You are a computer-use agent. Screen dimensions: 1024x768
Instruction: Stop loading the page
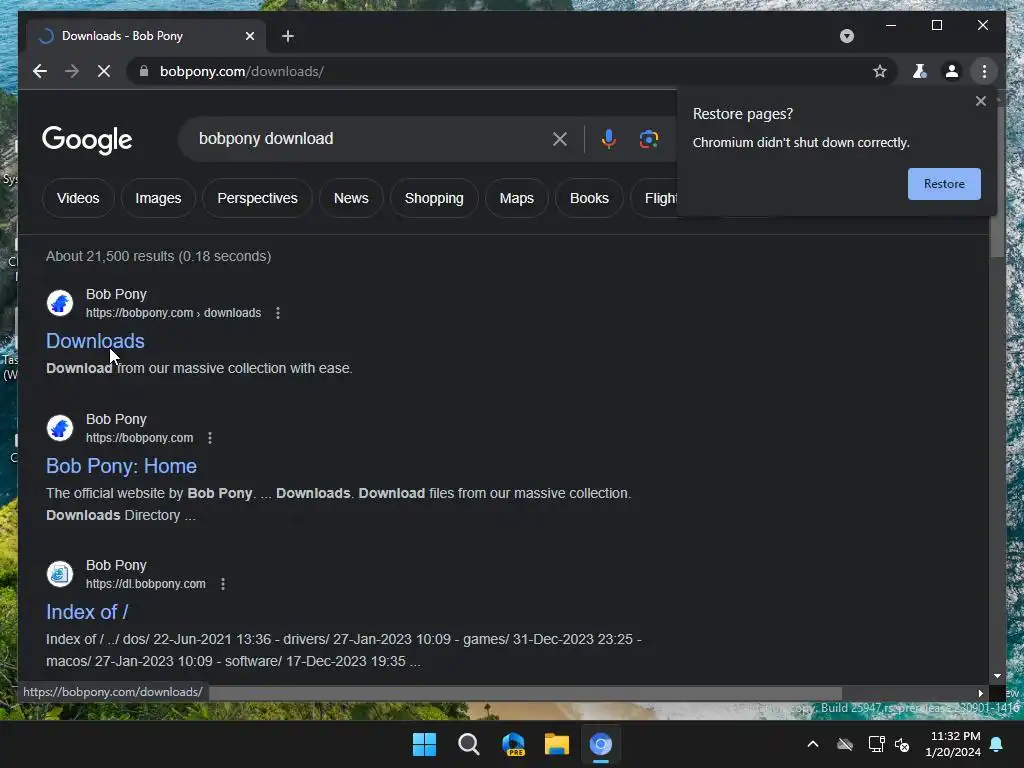tap(104, 71)
